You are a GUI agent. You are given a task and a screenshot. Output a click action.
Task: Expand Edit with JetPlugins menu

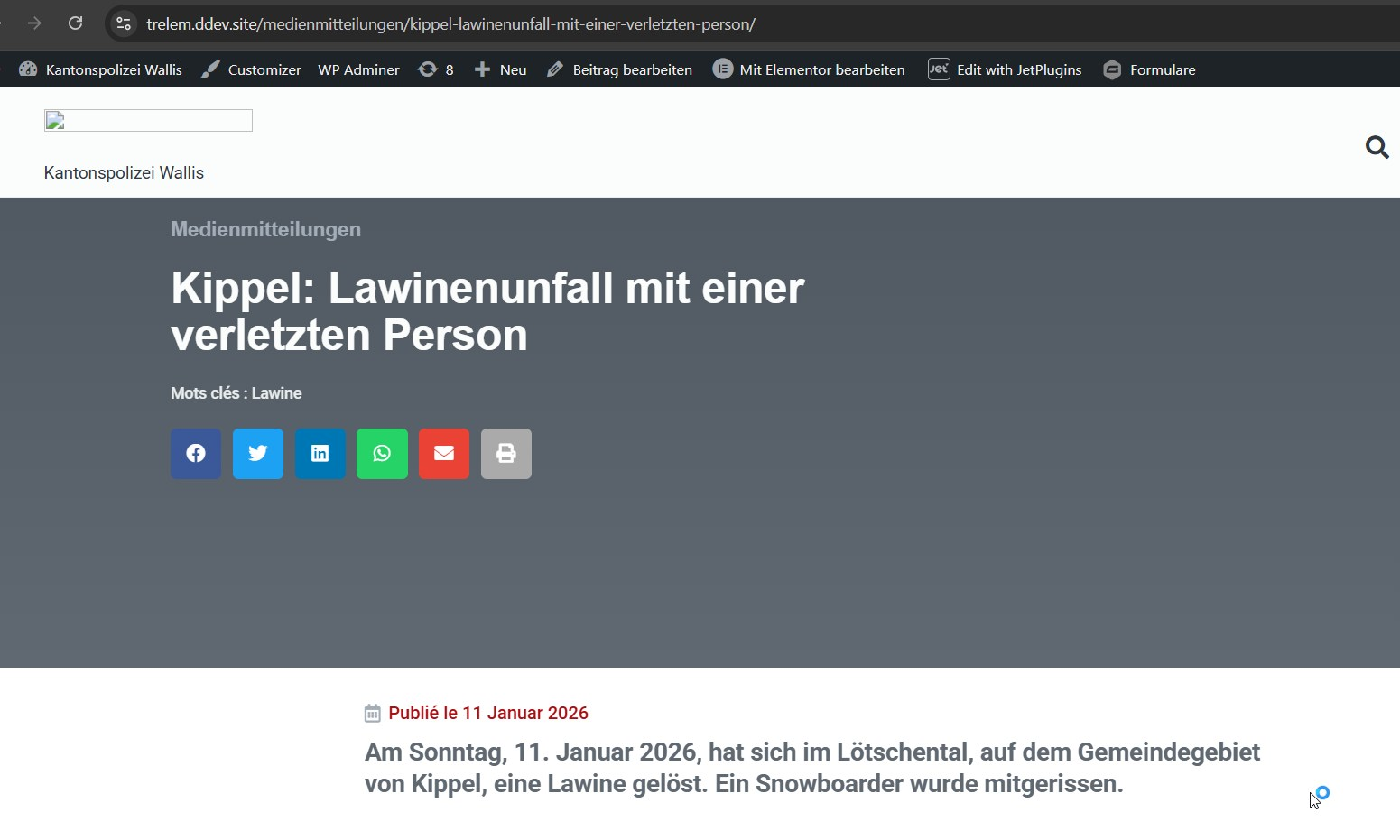tap(1006, 69)
